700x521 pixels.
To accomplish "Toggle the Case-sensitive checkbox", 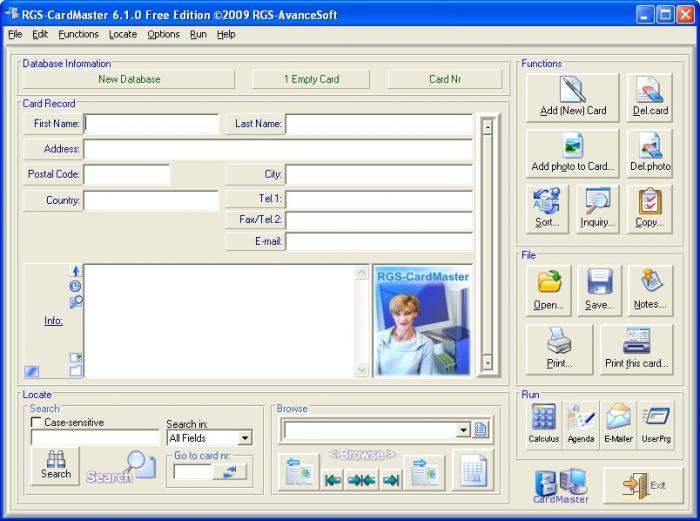I will 36,422.
